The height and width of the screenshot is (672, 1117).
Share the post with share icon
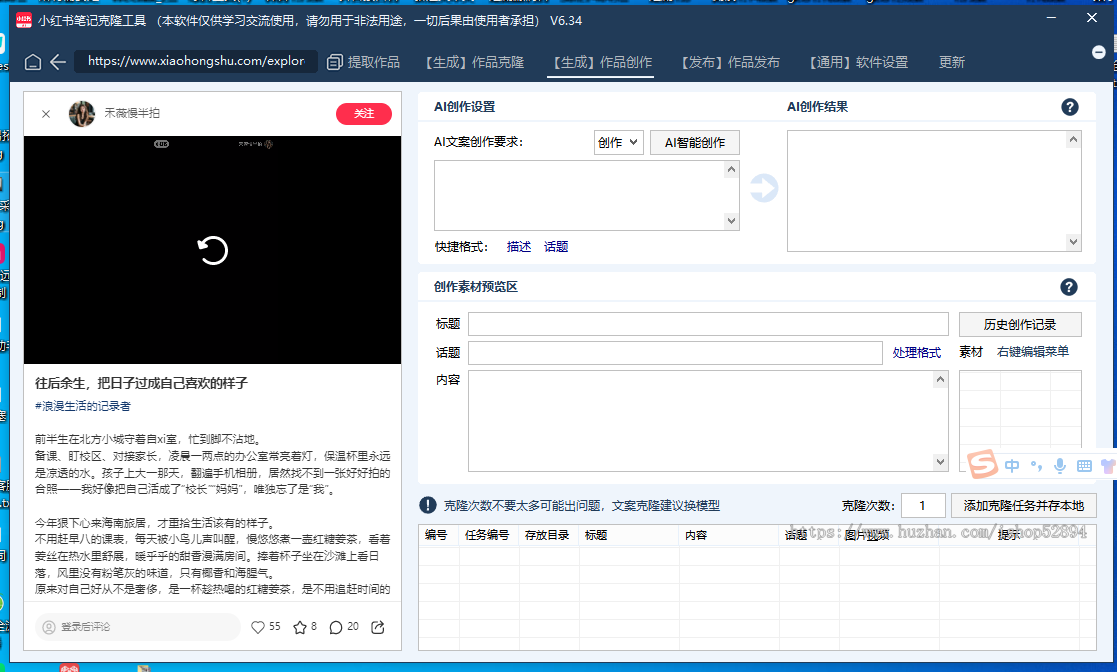coord(378,627)
